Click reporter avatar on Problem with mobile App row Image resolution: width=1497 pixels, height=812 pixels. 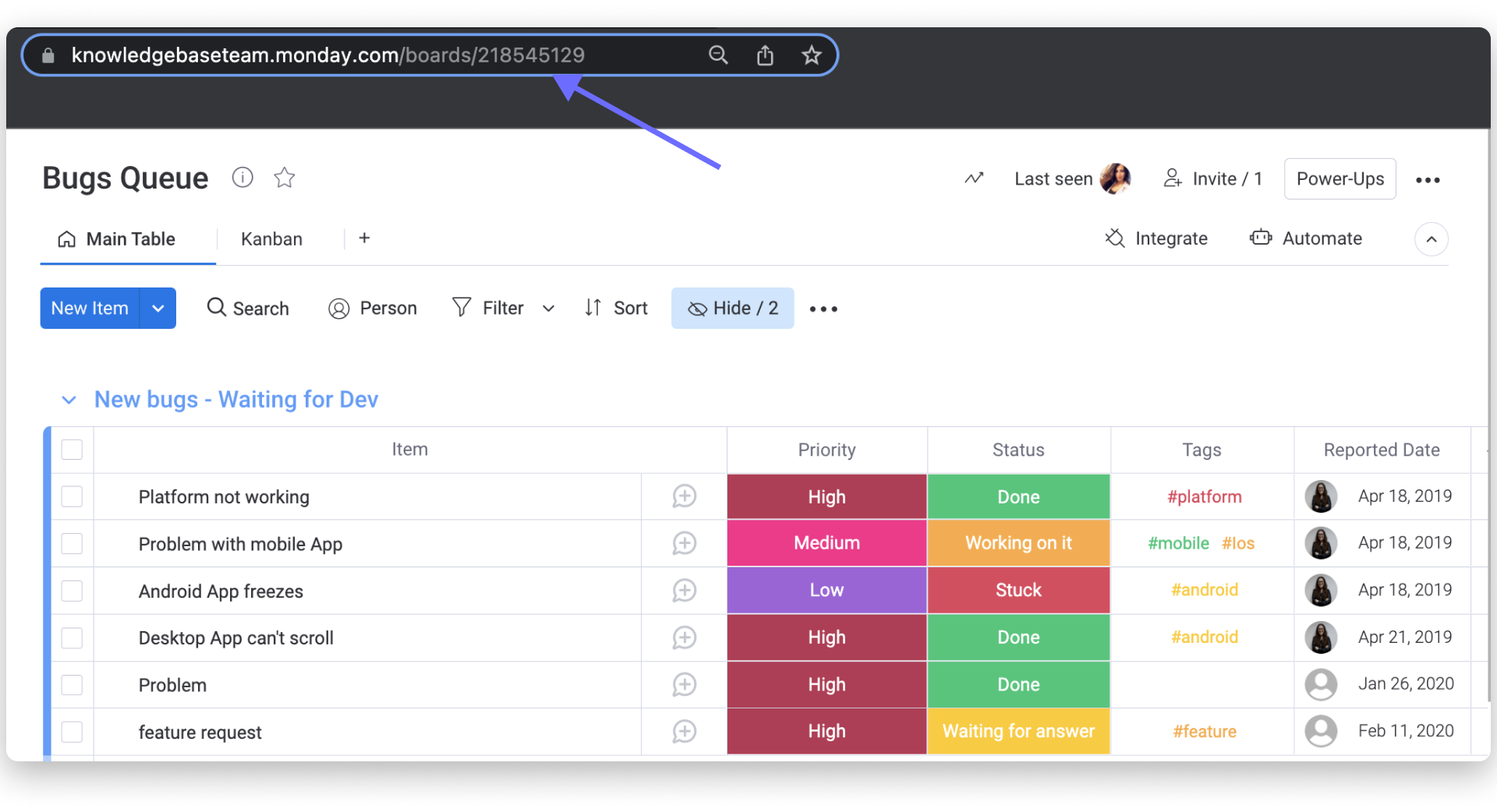1321,543
